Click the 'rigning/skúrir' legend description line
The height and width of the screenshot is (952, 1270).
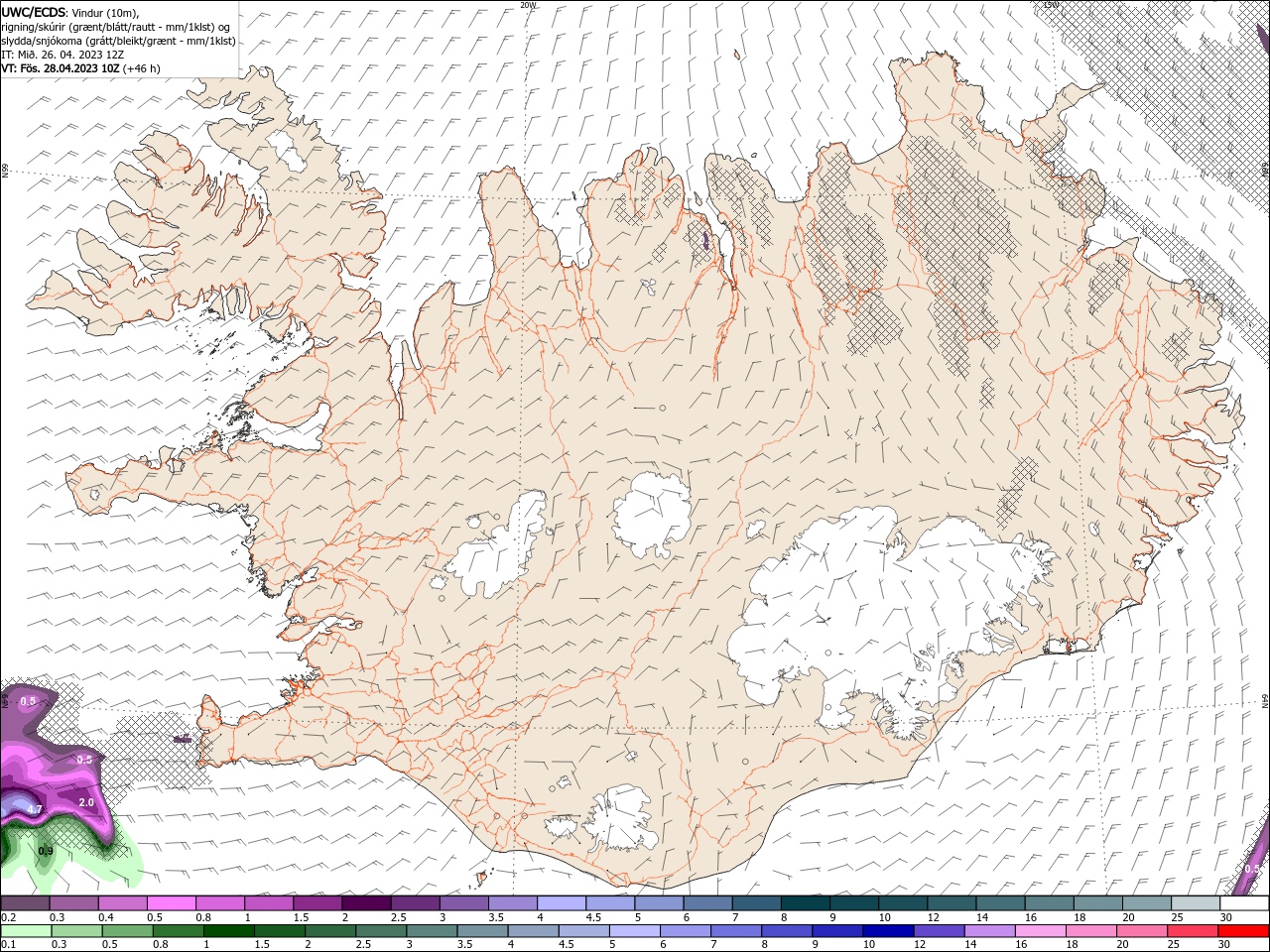pos(115,27)
